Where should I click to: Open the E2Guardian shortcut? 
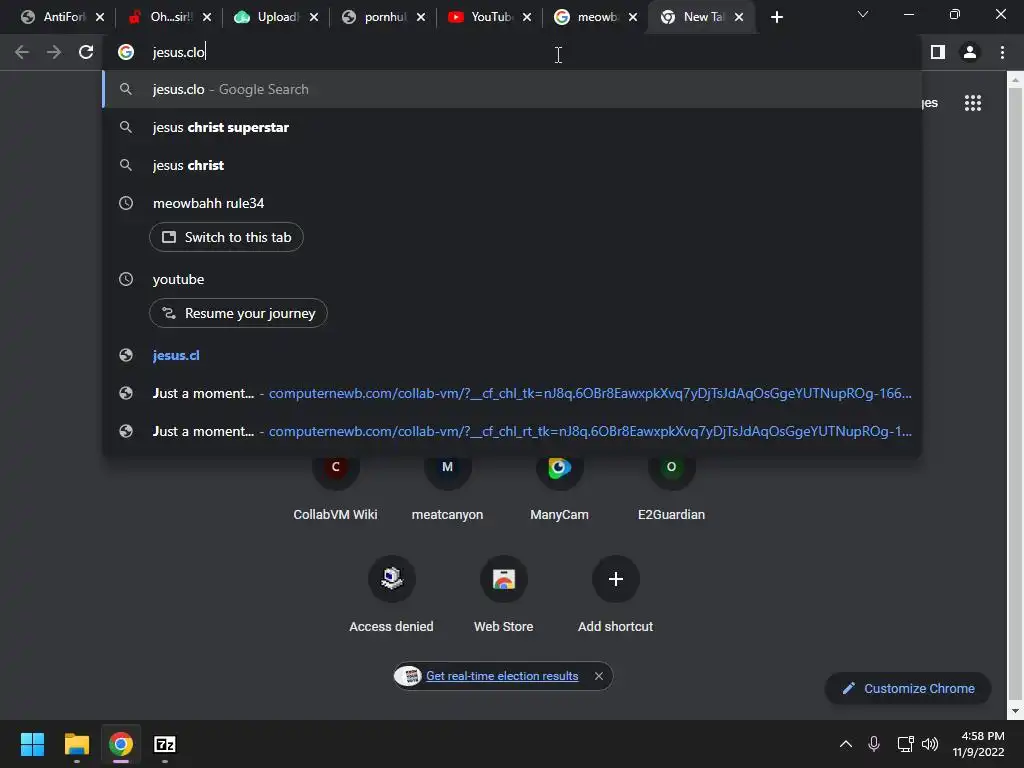671,487
